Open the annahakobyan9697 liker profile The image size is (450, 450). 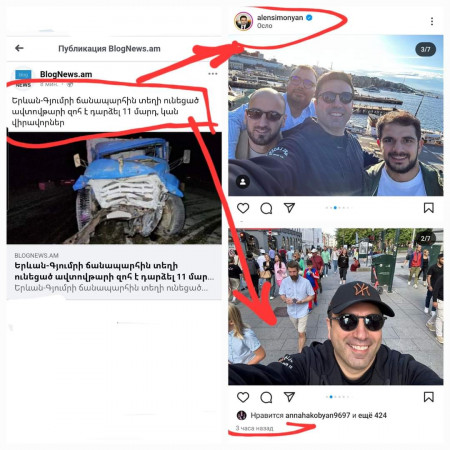coord(317,415)
